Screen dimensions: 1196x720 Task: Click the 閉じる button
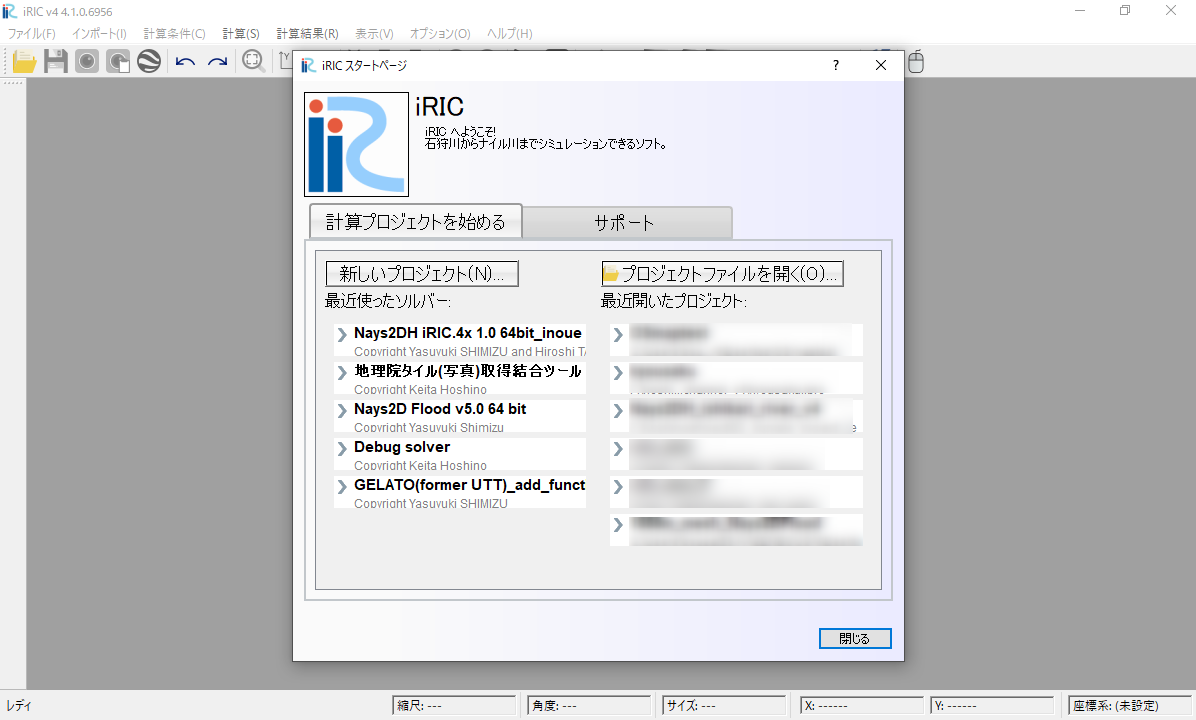pos(855,638)
